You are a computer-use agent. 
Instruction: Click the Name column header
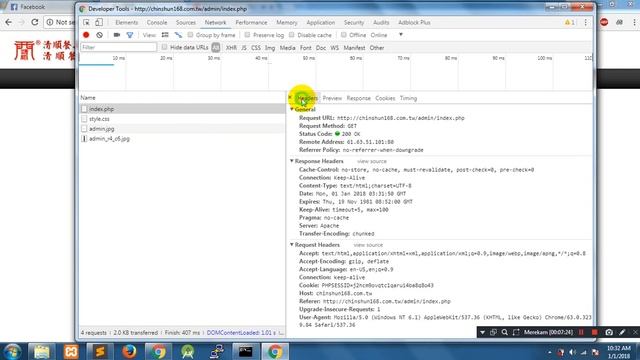tap(182, 98)
